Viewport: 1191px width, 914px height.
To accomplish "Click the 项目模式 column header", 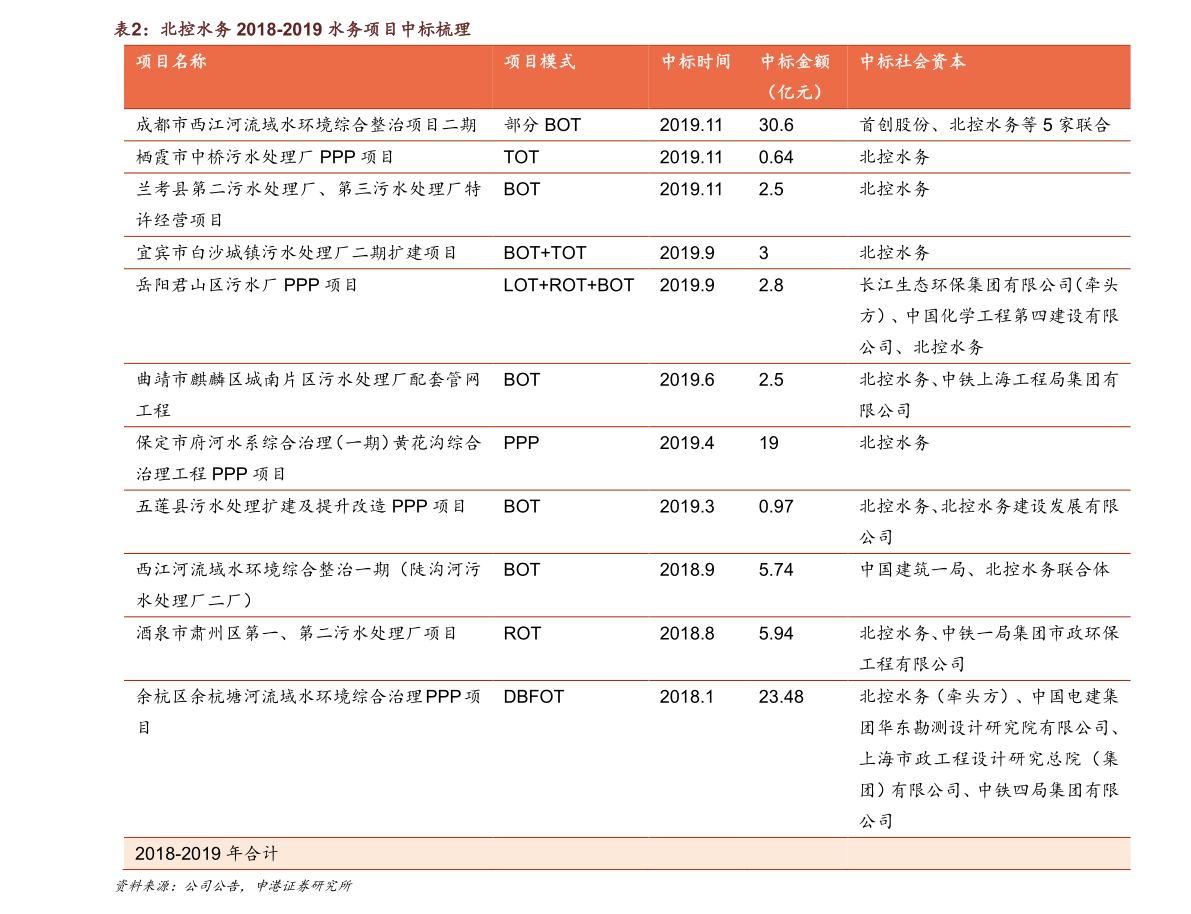I will pos(539,62).
